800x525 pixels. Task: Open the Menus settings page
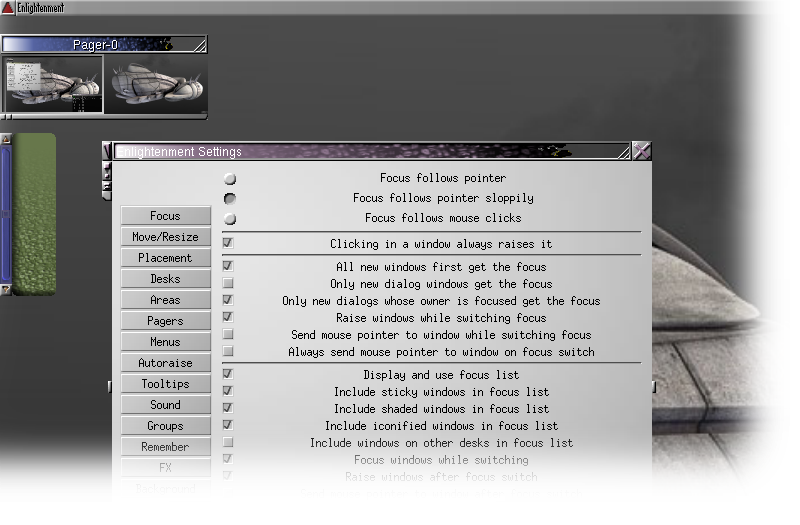[x=165, y=342]
